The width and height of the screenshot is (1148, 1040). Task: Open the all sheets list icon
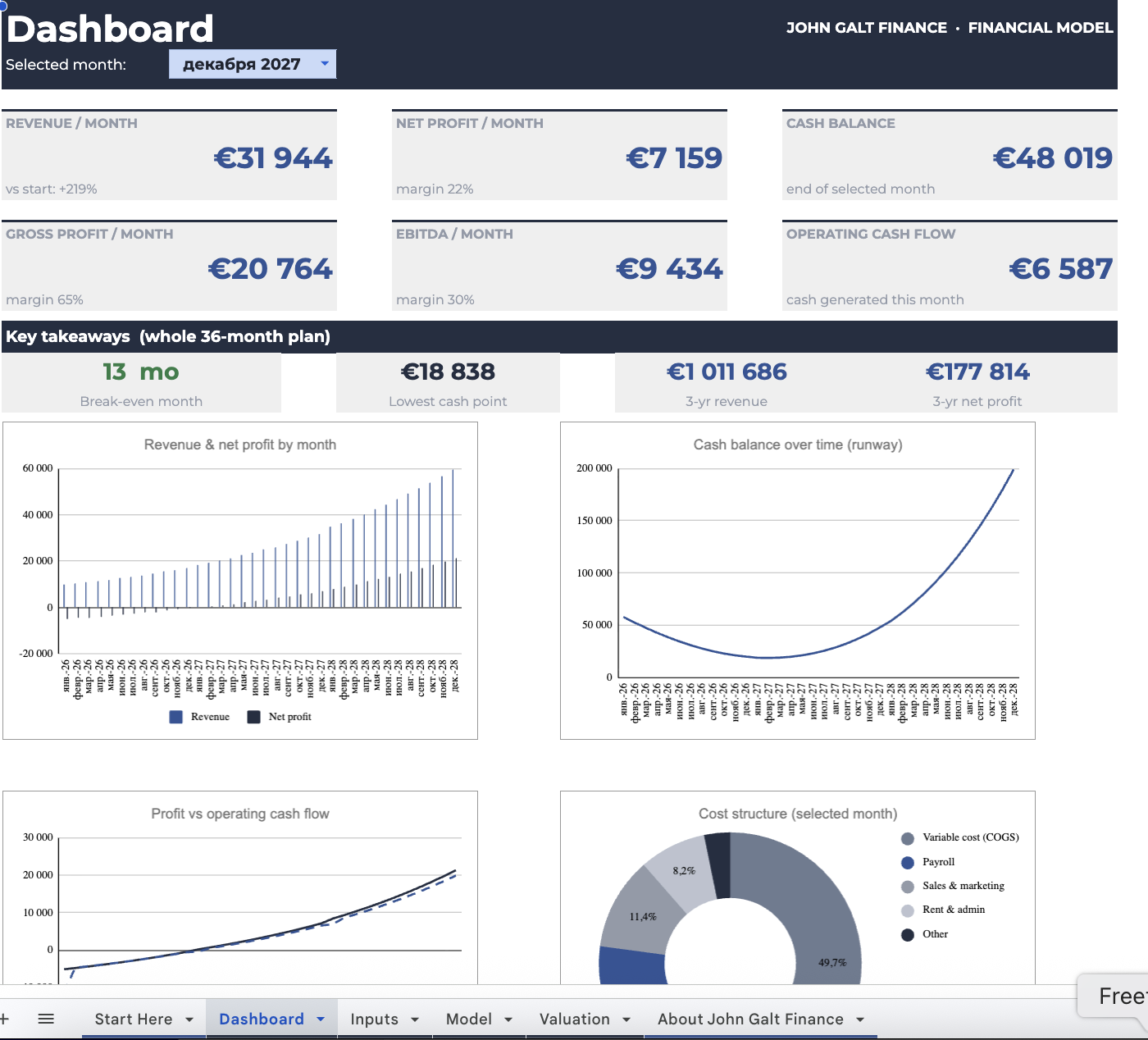pos(46,1019)
